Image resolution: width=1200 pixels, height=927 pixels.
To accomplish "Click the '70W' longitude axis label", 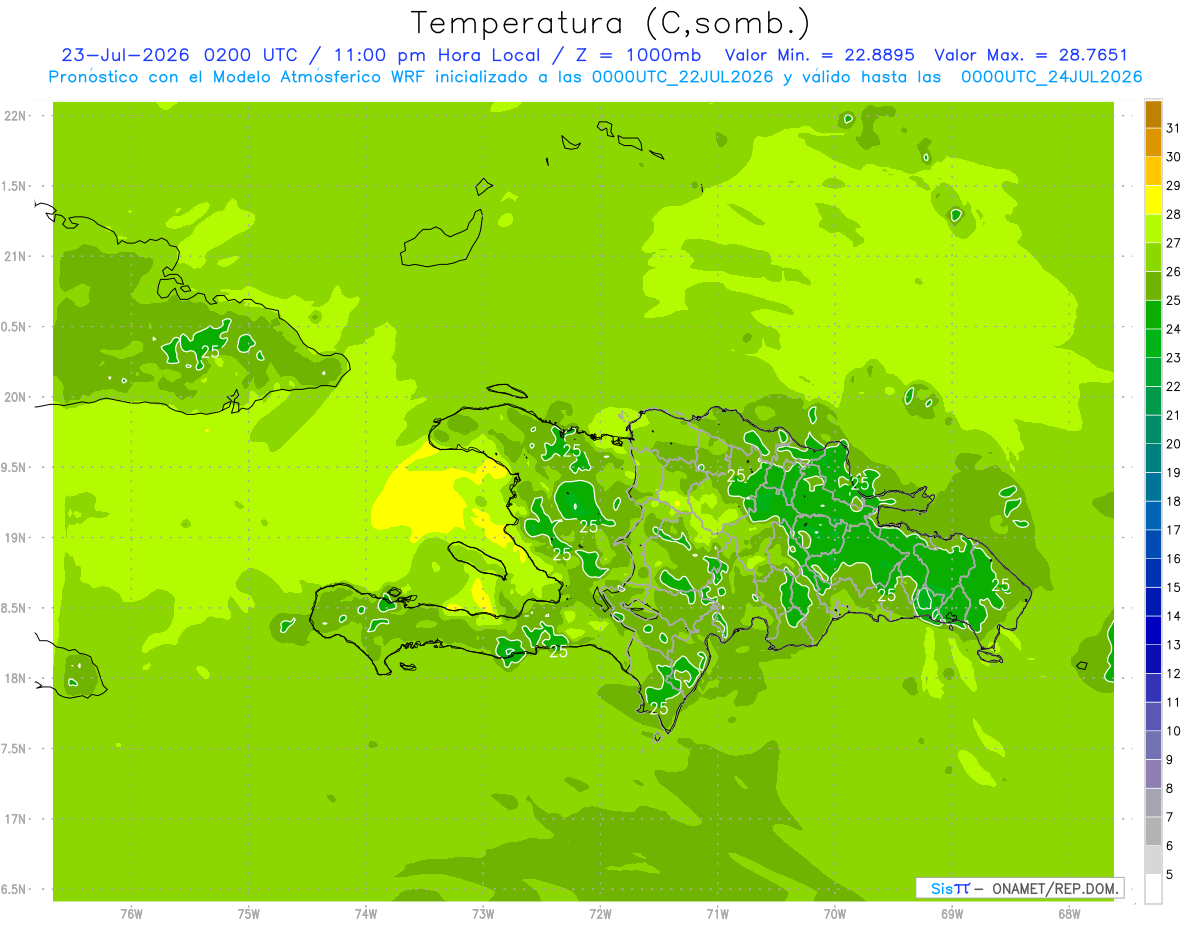I will pos(835,914).
